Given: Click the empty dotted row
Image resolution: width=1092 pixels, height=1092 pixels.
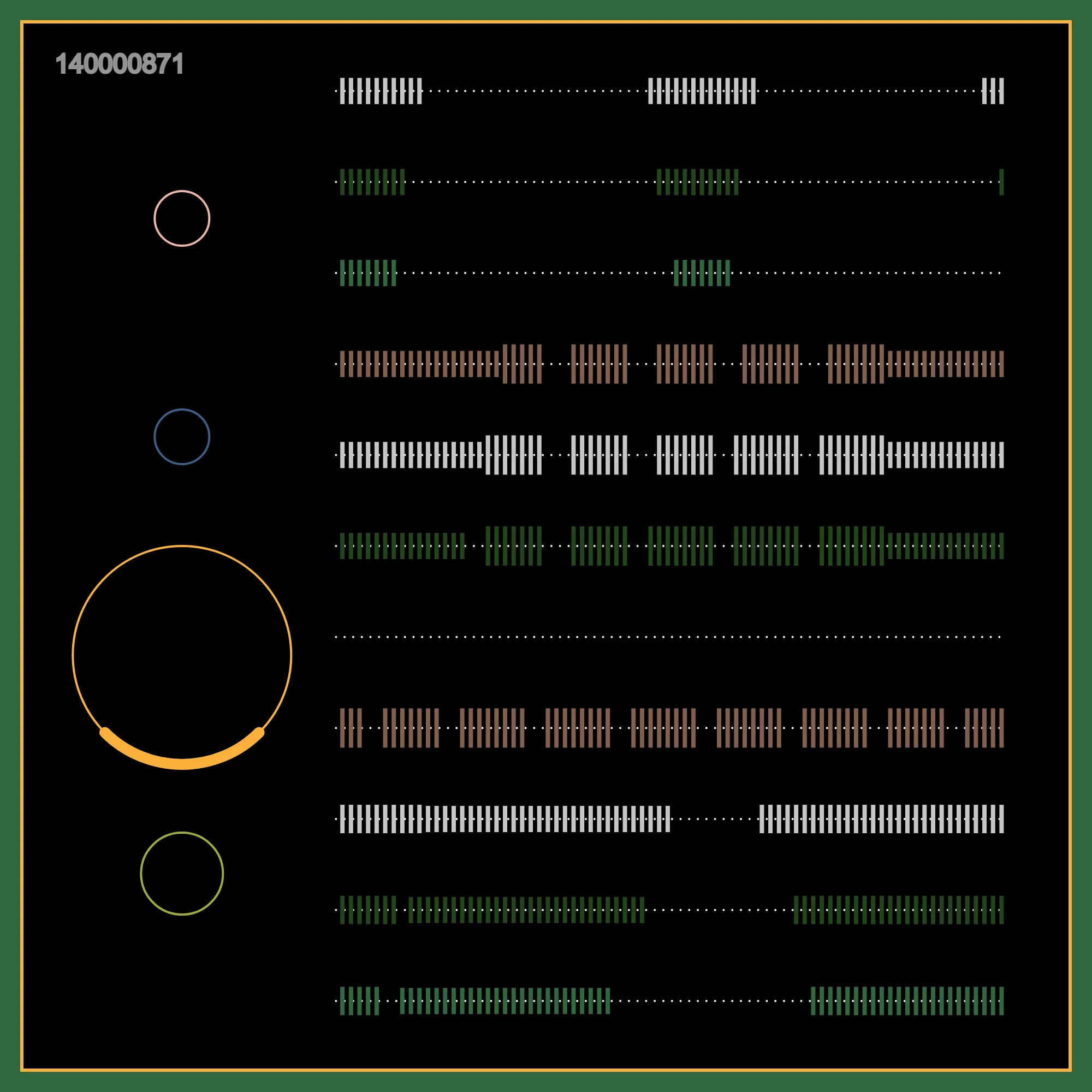Looking at the screenshot, I should tap(668, 637).
